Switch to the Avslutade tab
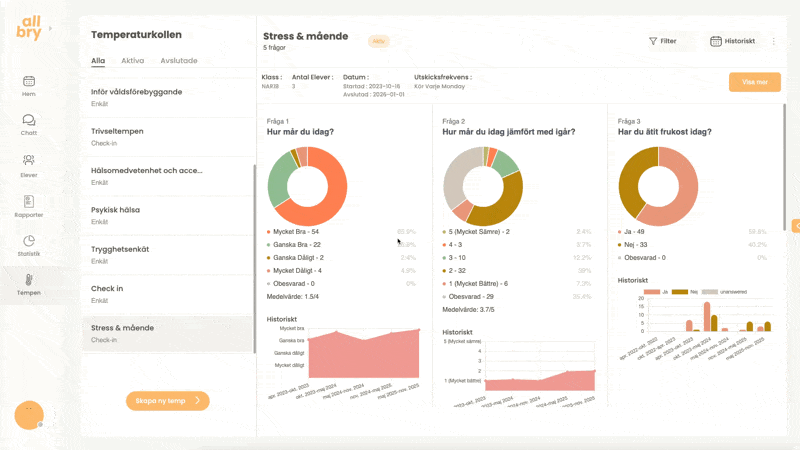The height and width of the screenshot is (450, 800). coord(179,61)
